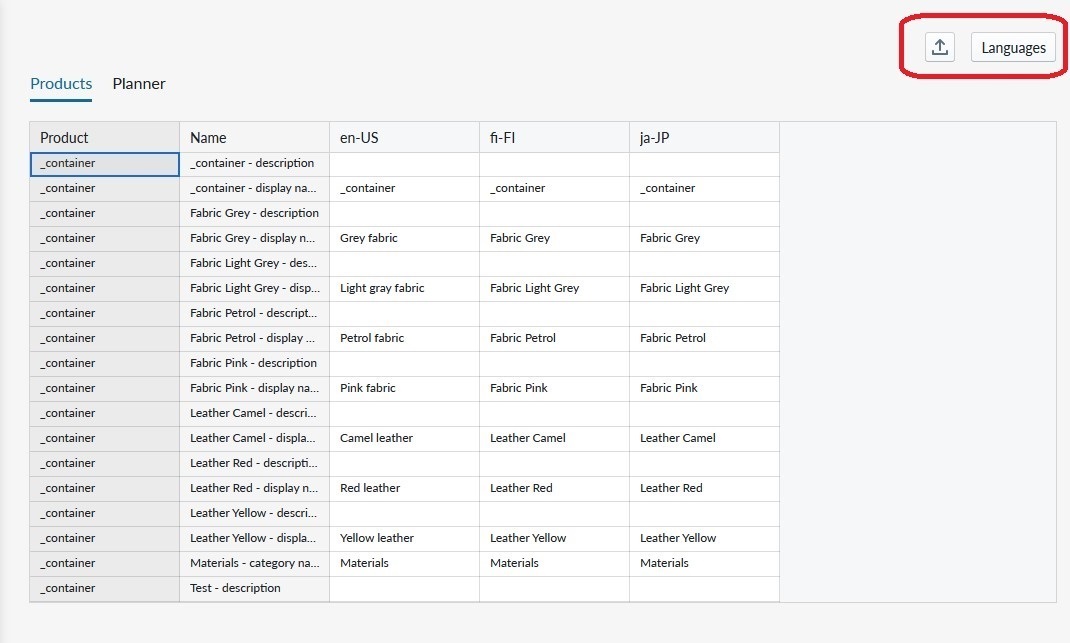Image resolution: width=1070 pixels, height=643 pixels.
Task: Click the 'Leather Camel - descri...' cell
Action: tap(255, 414)
